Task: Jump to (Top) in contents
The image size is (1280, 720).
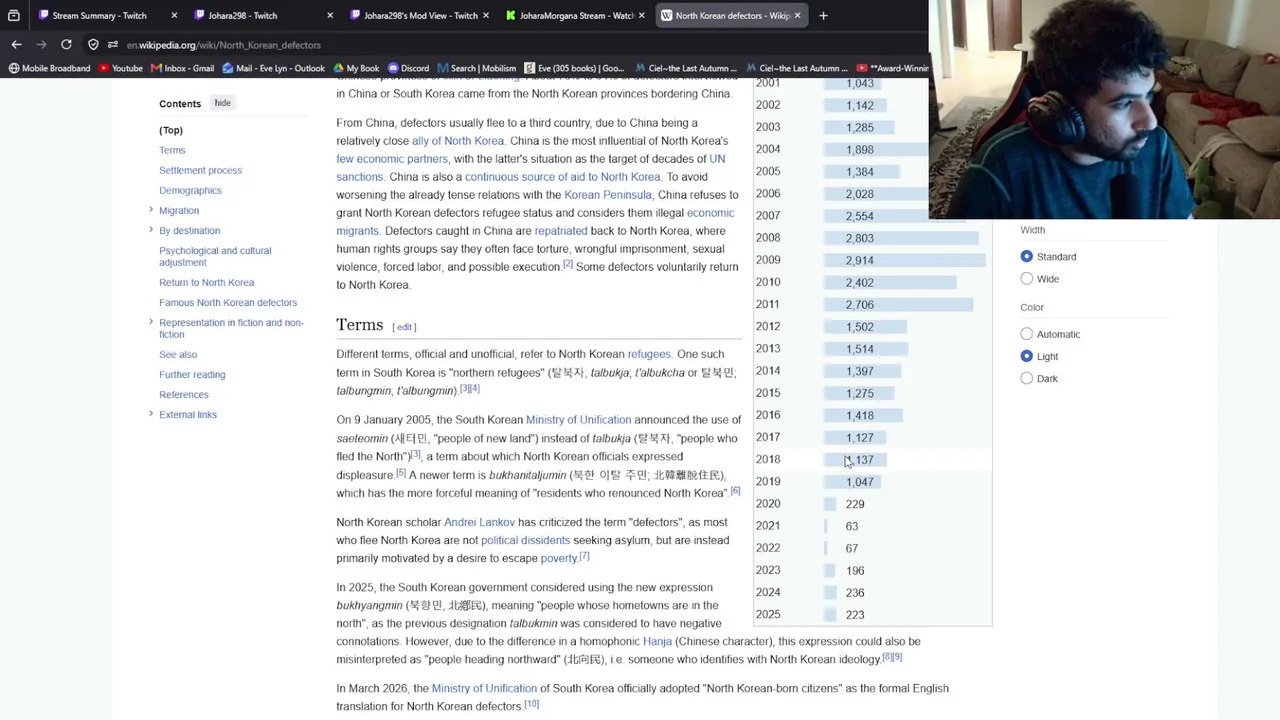Action: pyautogui.click(x=171, y=130)
